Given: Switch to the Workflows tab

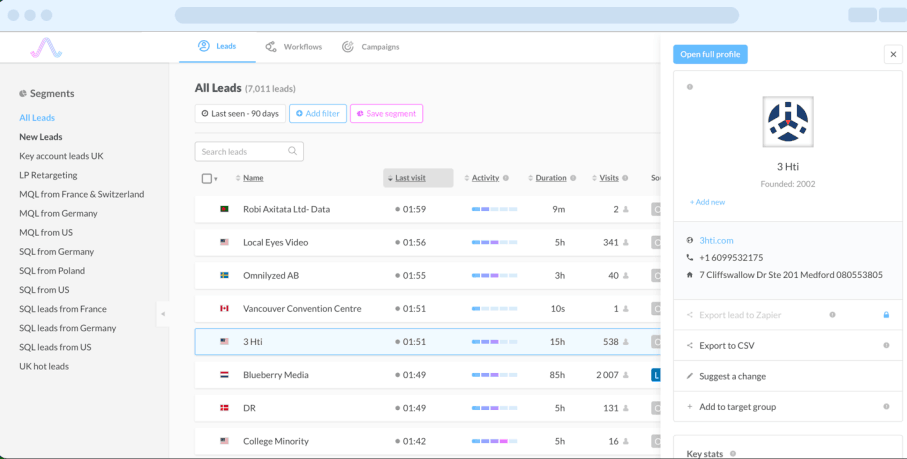Looking at the screenshot, I should [x=293, y=47].
